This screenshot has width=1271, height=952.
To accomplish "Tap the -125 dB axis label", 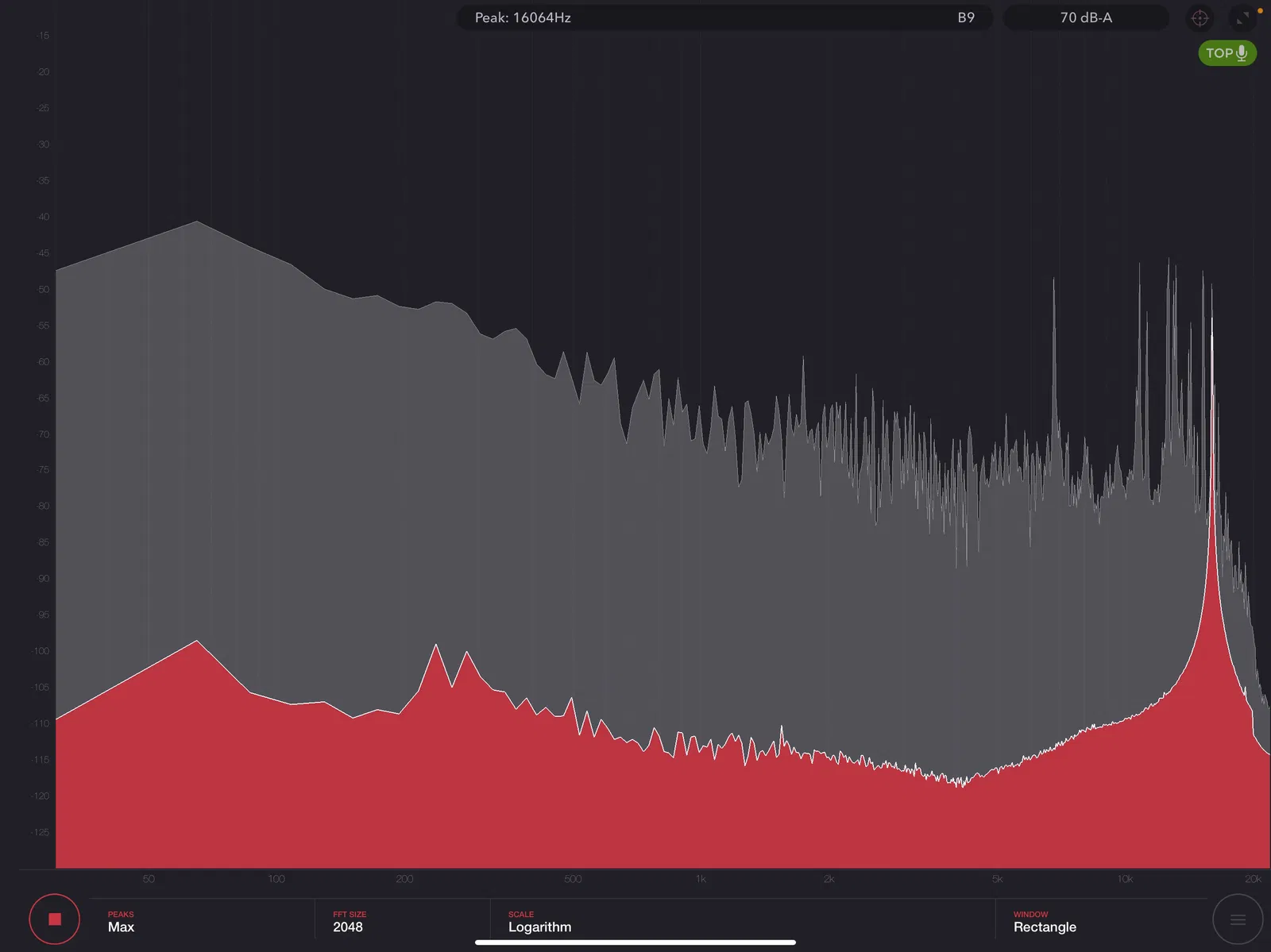I will coord(41,832).
